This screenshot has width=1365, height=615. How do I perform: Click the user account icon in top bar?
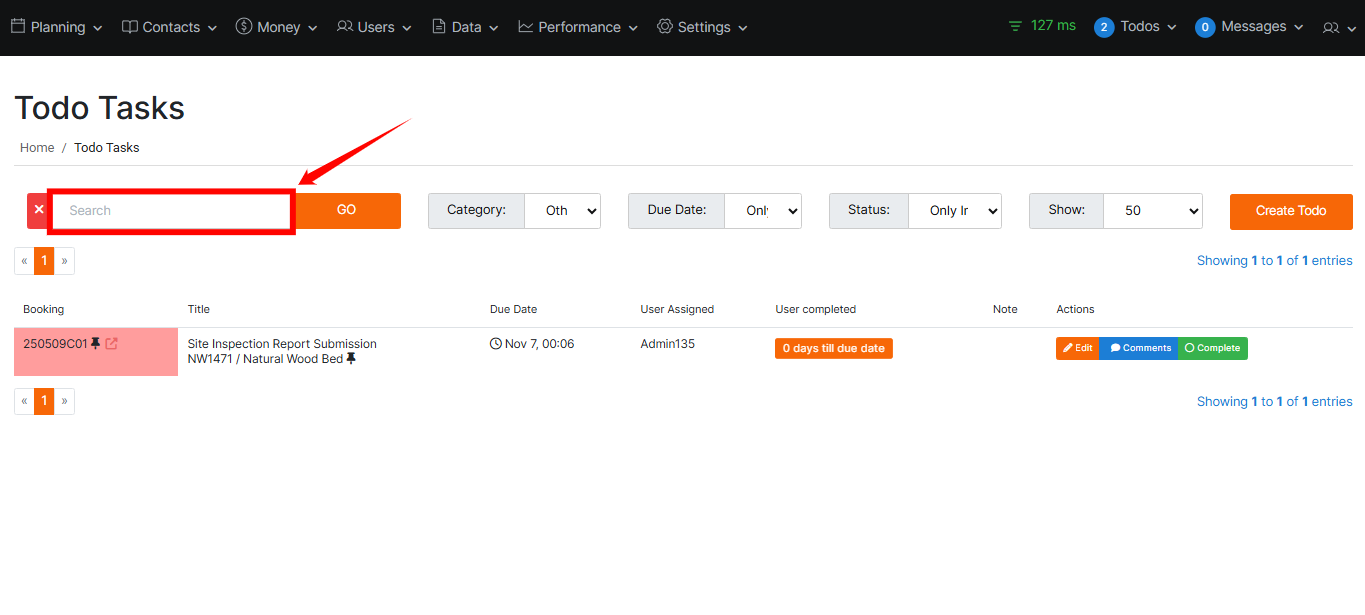[x=1337, y=27]
